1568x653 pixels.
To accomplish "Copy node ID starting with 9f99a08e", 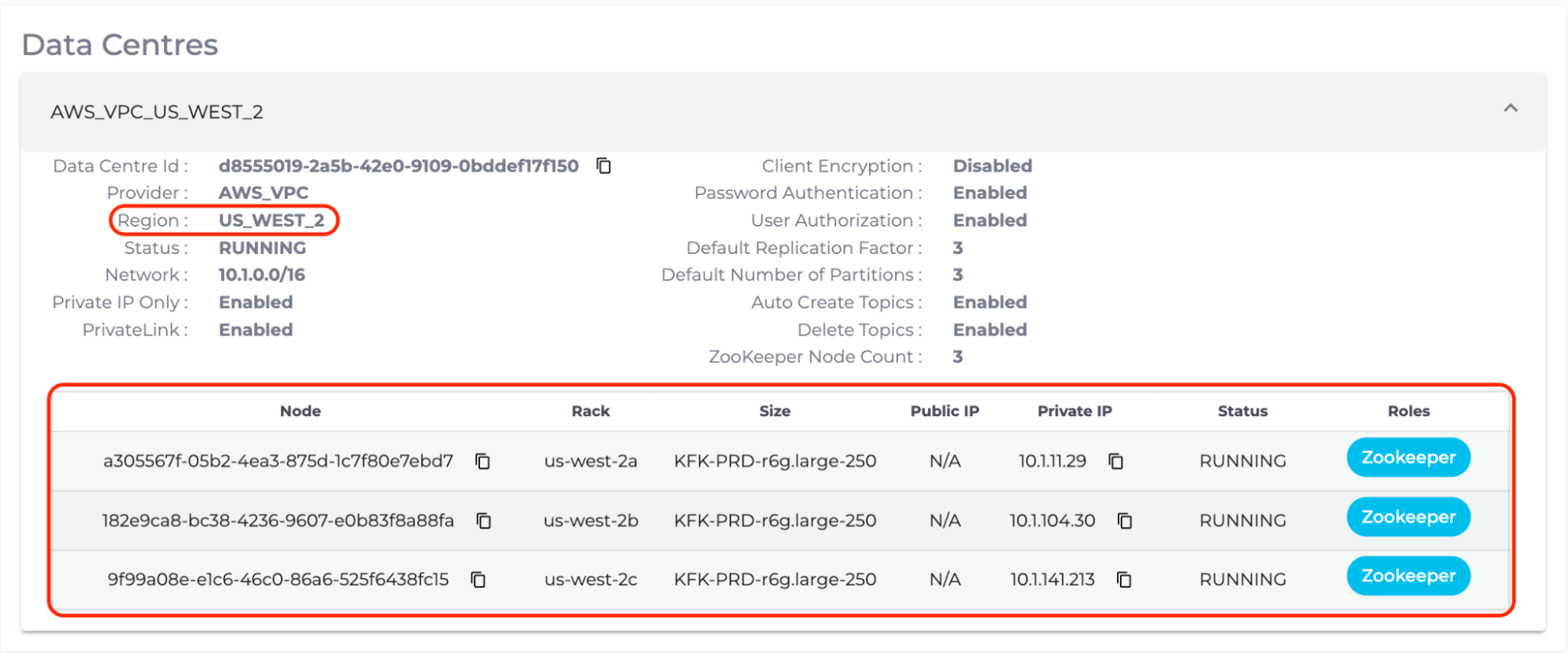I will click(x=478, y=580).
